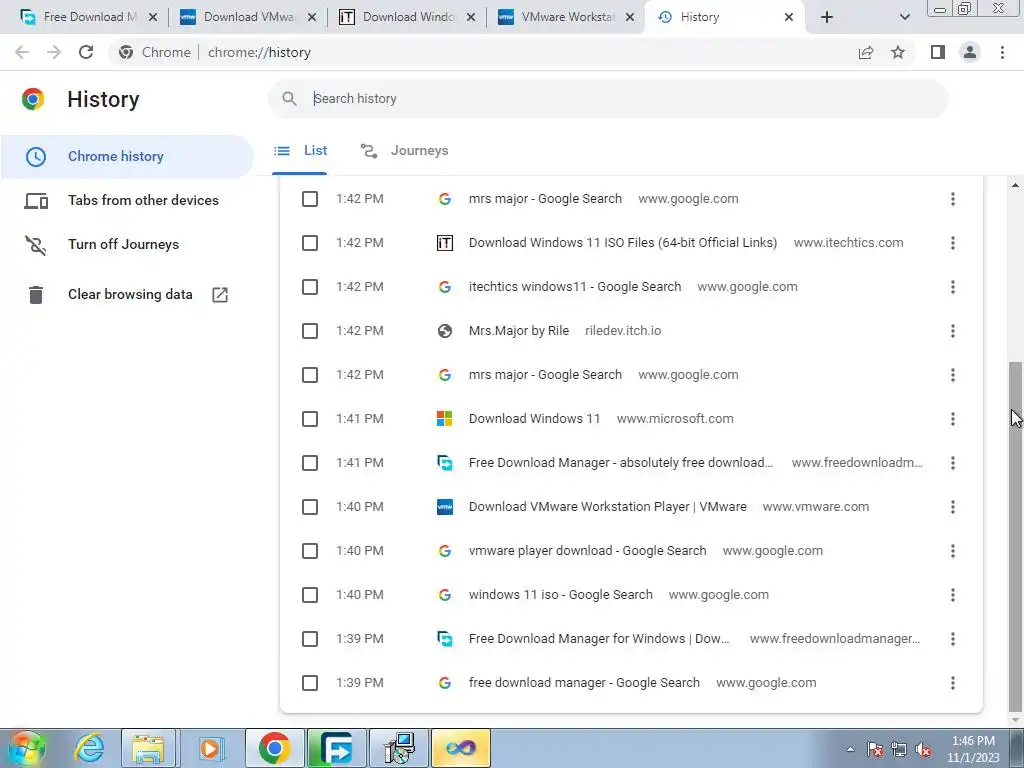Click the scrollbar up arrow
This screenshot has height=768, width=1024.
(x=1015, y=185)
